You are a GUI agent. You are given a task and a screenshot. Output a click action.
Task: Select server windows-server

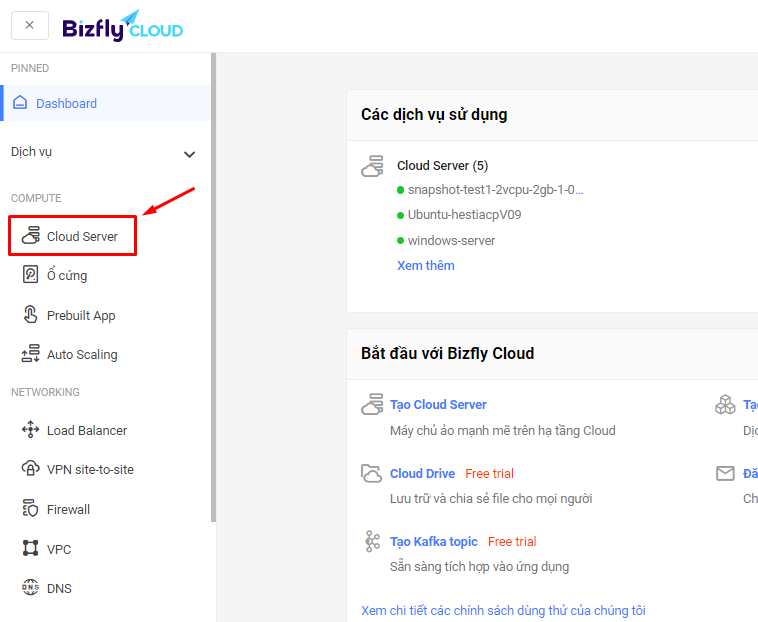click(451, 241)
